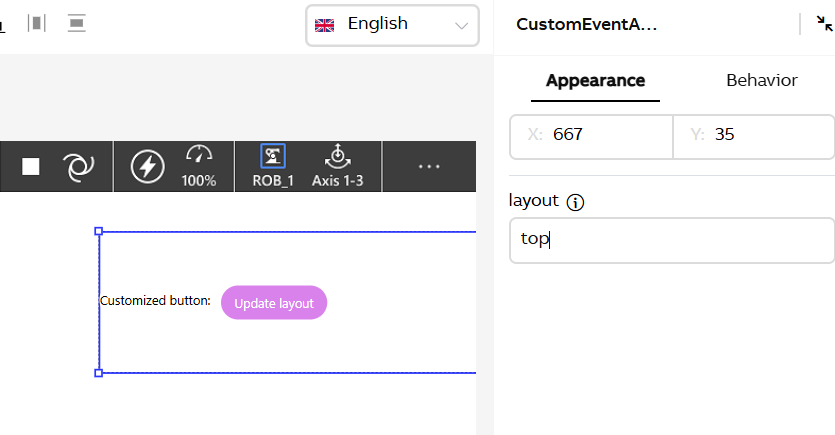Switch to the Behavior tab
Image resolution: width=835 pixels, height=435 pixels.
(x=762, y=80)
